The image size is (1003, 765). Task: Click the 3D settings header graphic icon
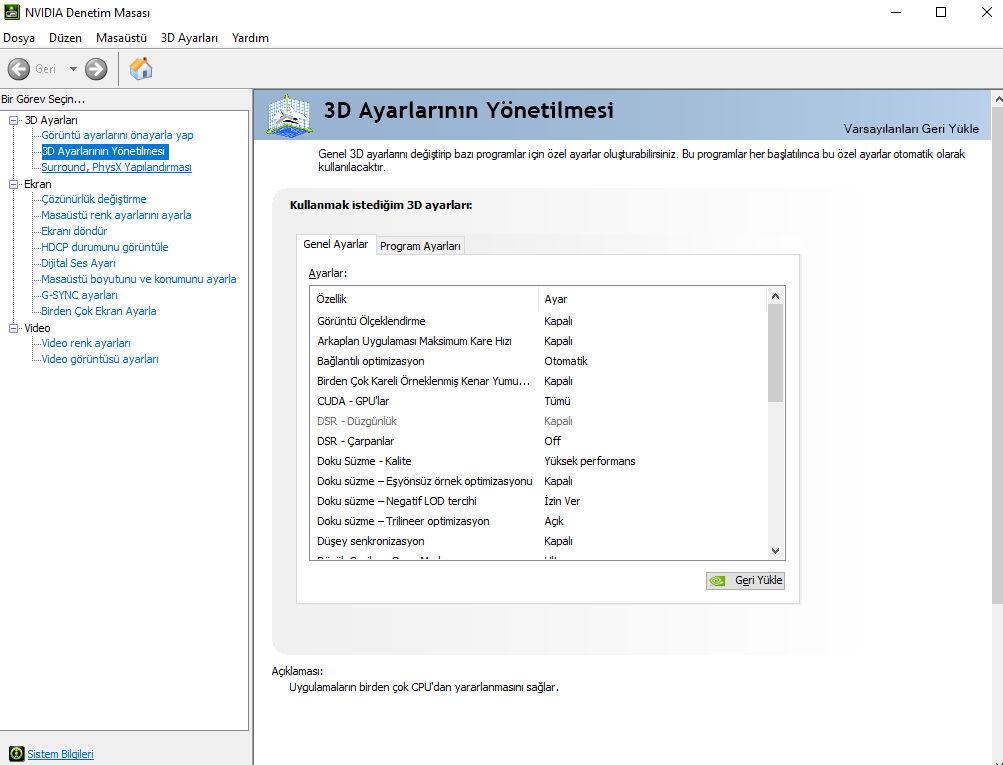289,114
